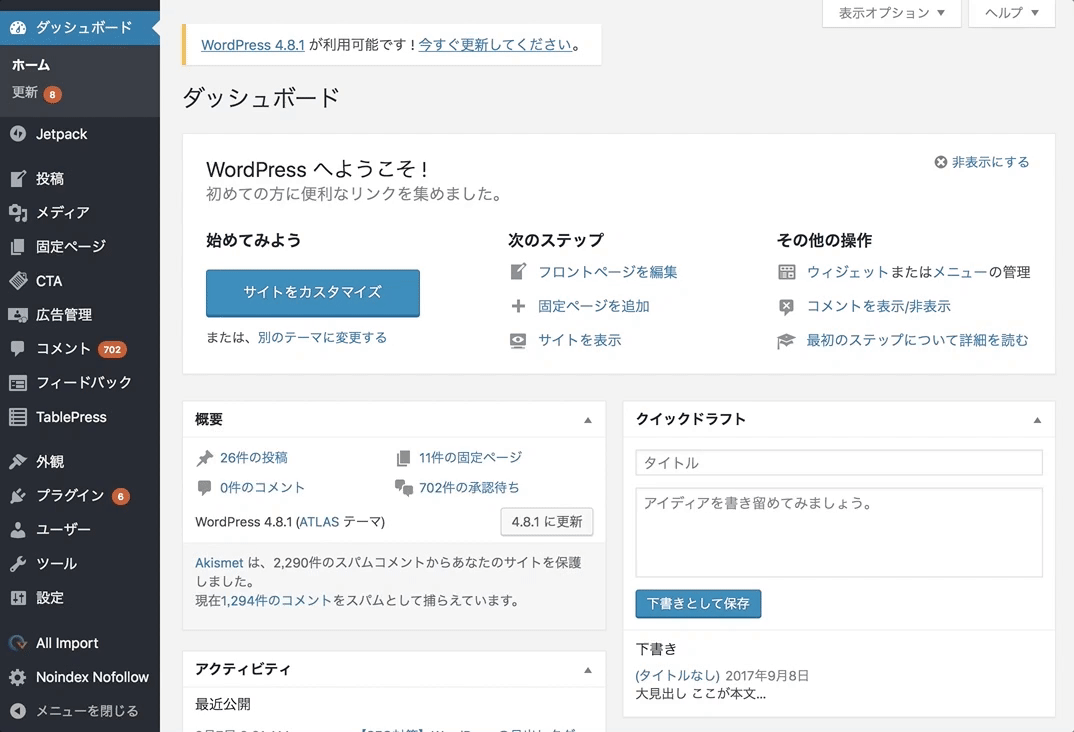Viewport: 1074px width, 732px height.
Task: Click the 投稿 posts pencil icon
Action: click(18, 179)
